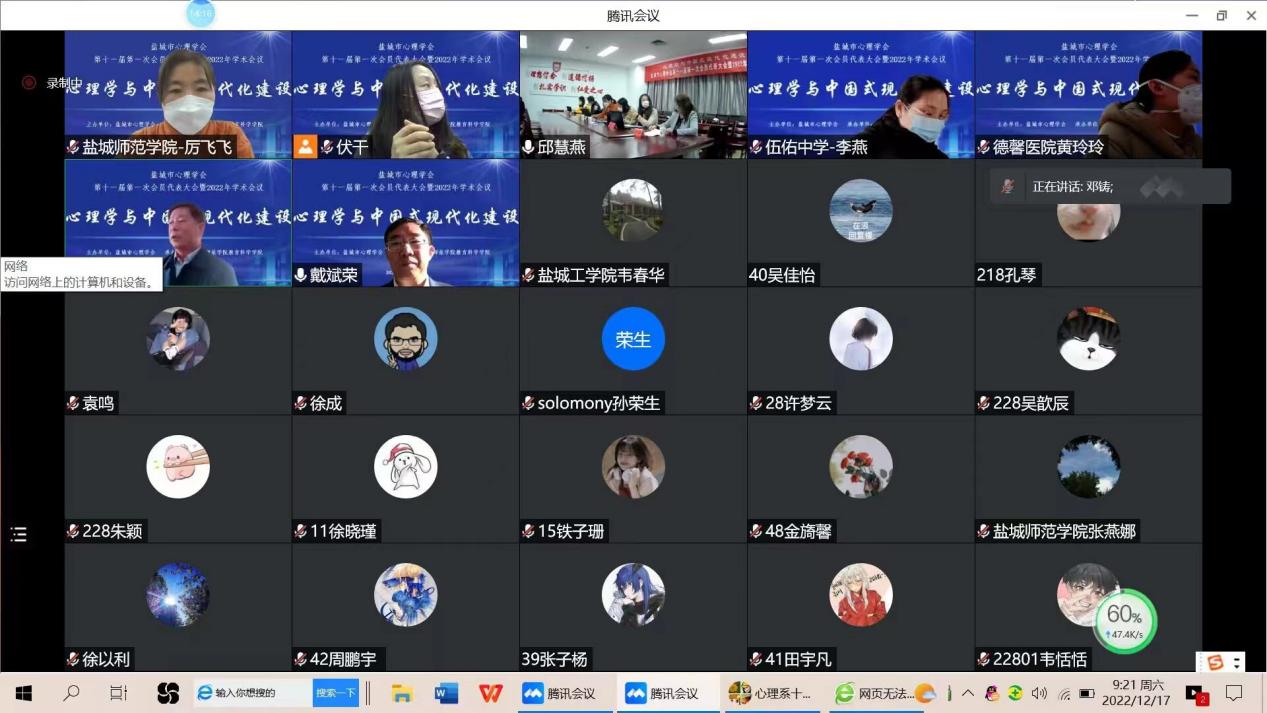Open the Windows Start menu
Viewport: 1267px width, 713px height.
23,693
